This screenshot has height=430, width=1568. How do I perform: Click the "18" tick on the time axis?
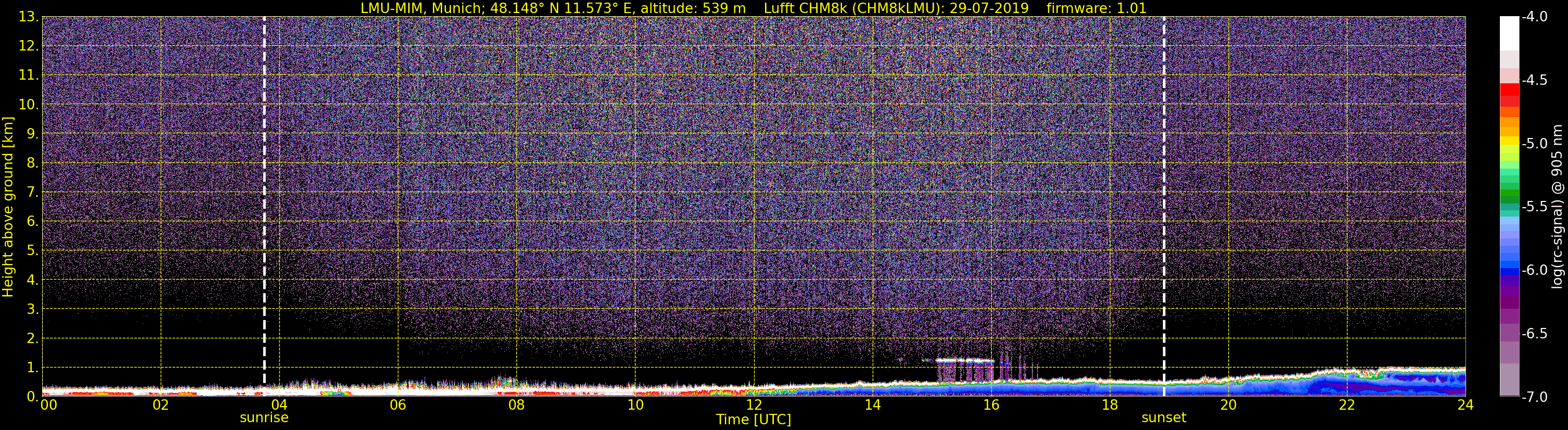[x=1110, y=405]
